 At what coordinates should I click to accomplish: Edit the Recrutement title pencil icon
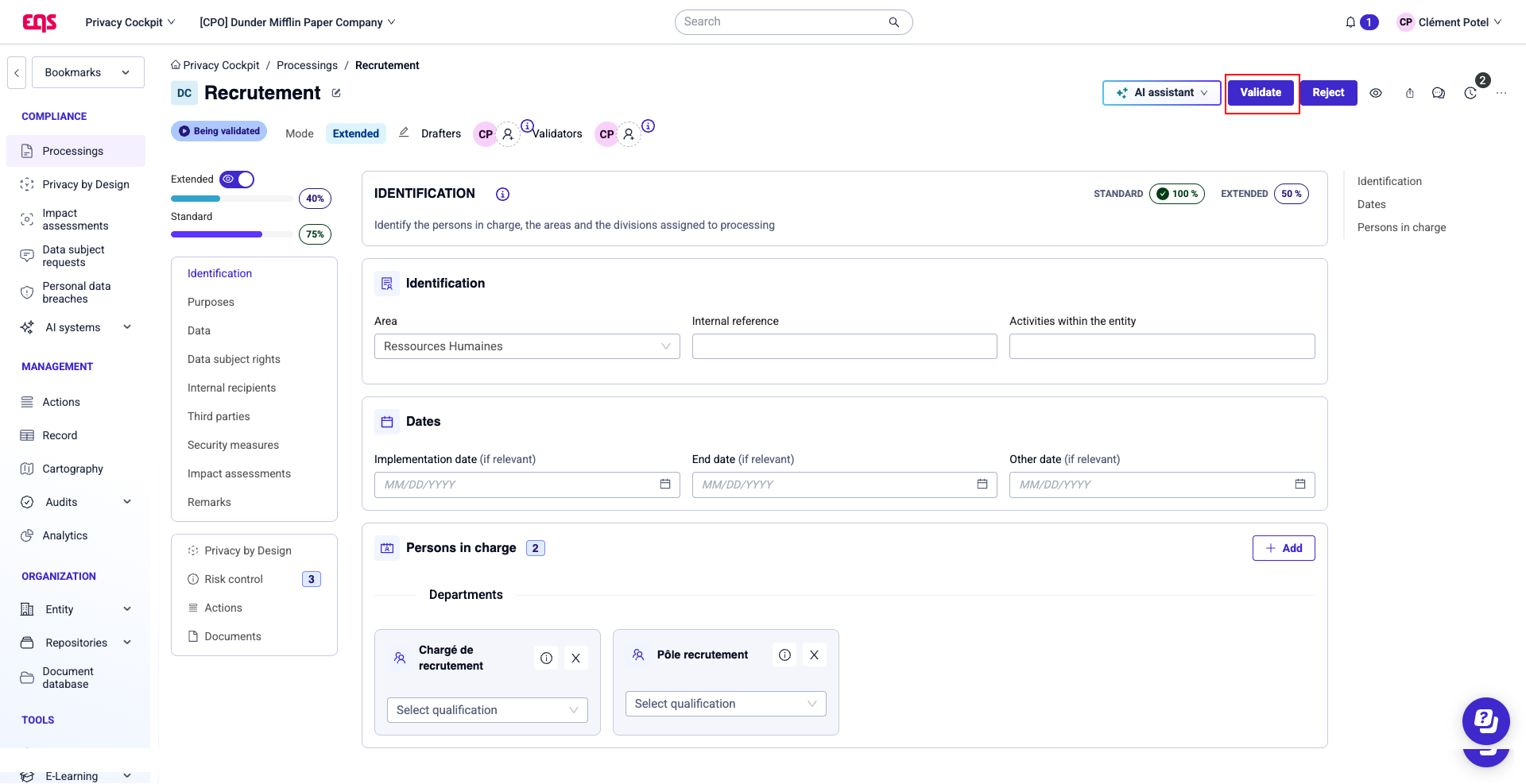[336, 93]
